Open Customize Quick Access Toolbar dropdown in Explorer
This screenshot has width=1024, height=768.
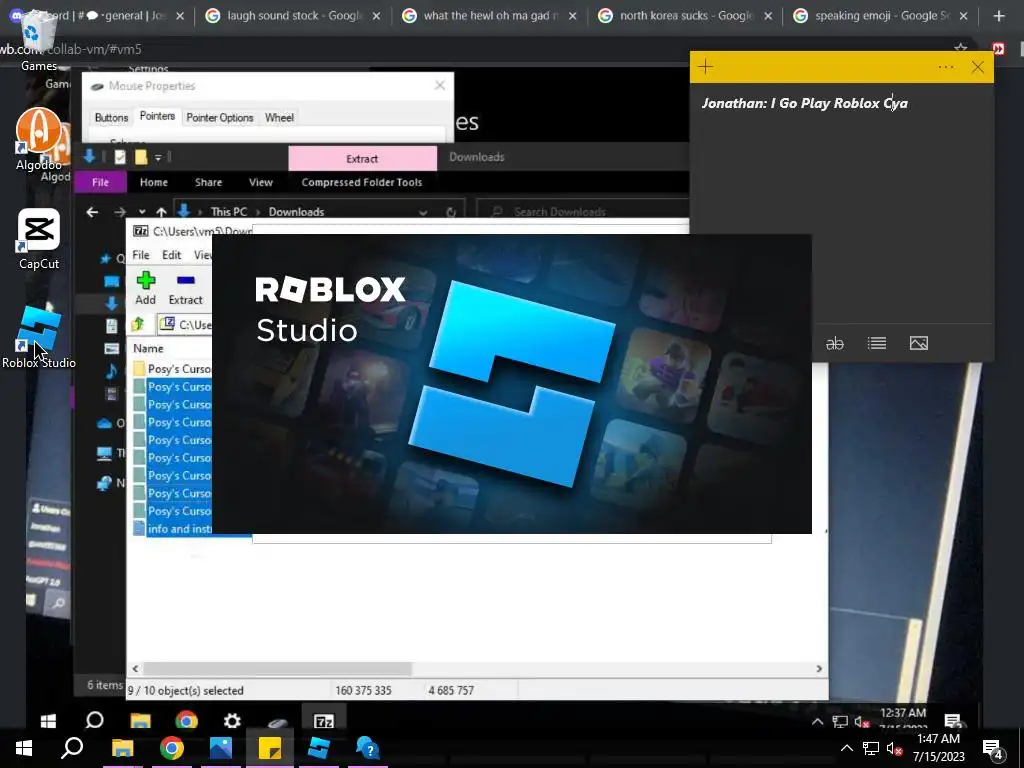point(157,157)
